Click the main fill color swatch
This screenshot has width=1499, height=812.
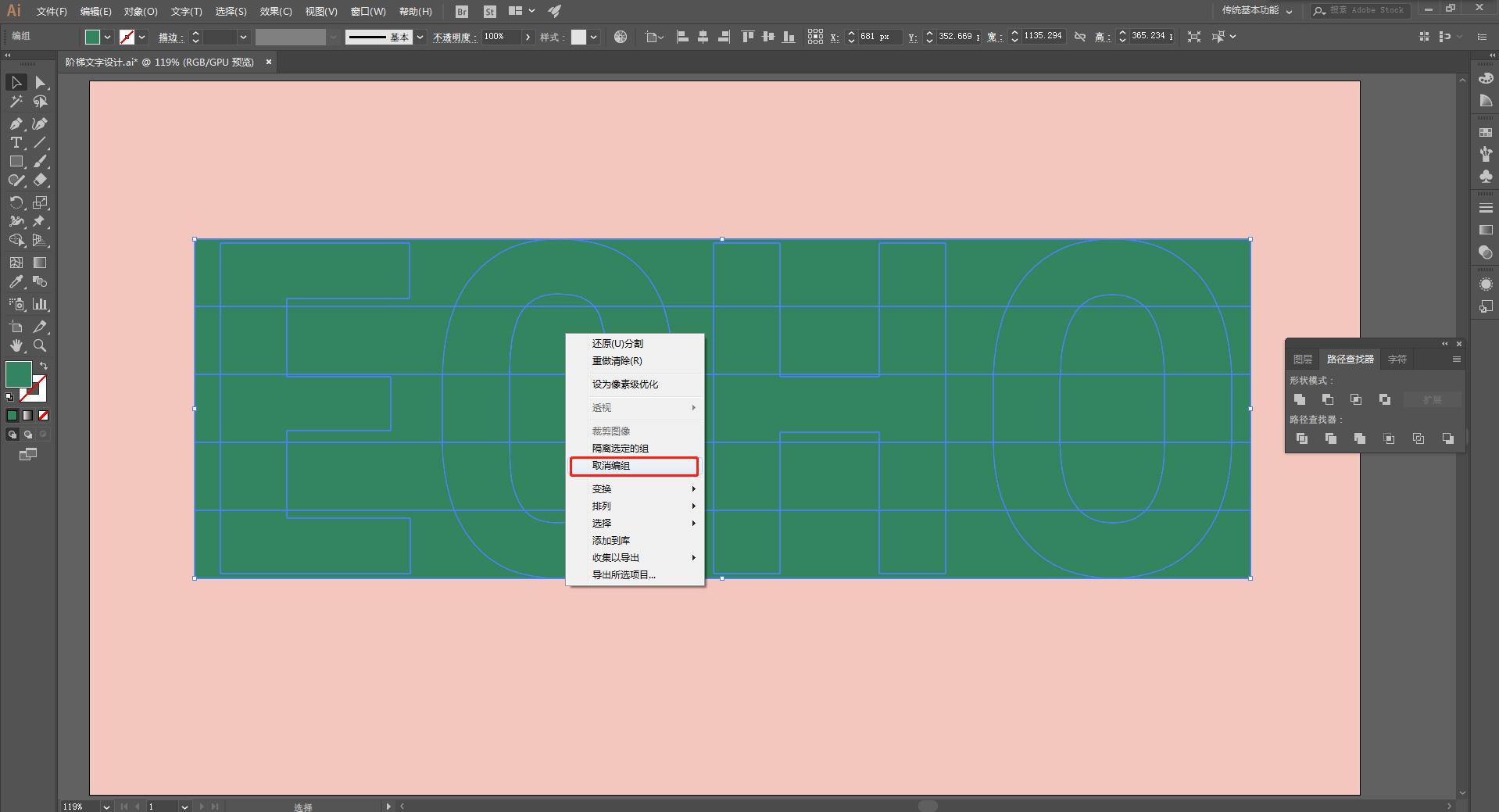pyautogui.click(x=19, y=374)
